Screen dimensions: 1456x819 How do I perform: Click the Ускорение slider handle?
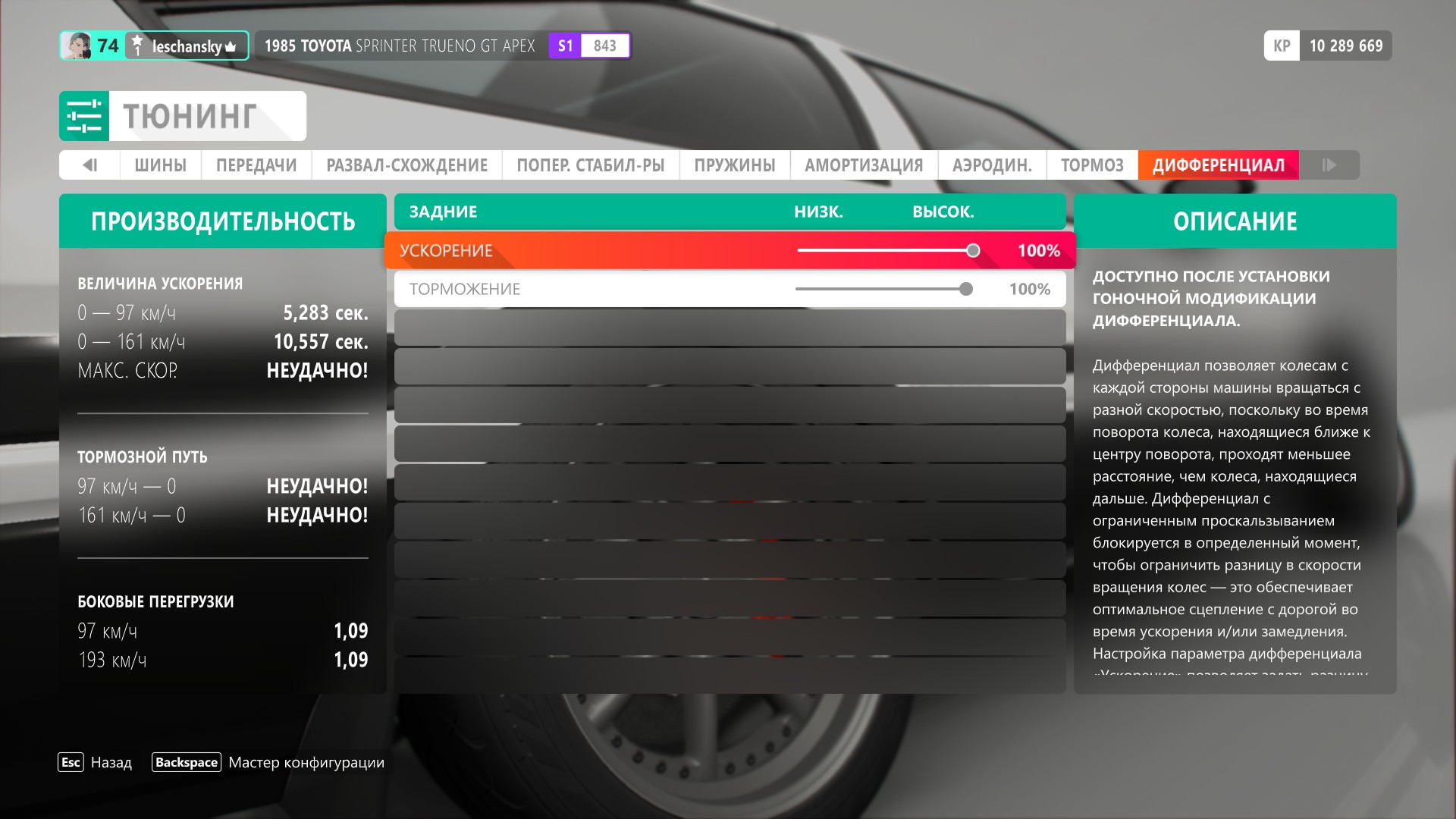click(x=973, y=250)
